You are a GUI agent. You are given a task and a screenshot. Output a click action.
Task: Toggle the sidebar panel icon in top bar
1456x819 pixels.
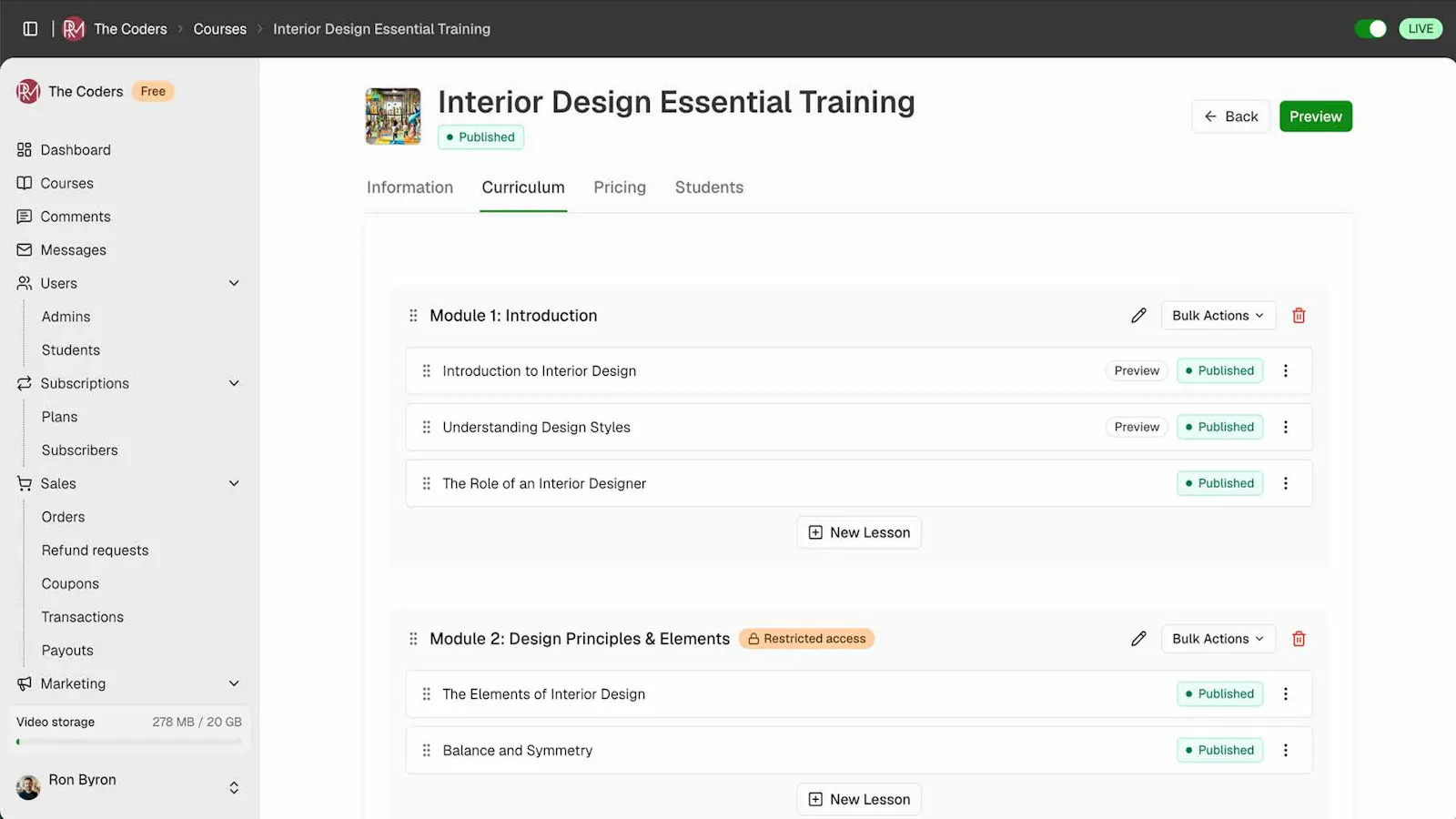[x=30, y=29]
